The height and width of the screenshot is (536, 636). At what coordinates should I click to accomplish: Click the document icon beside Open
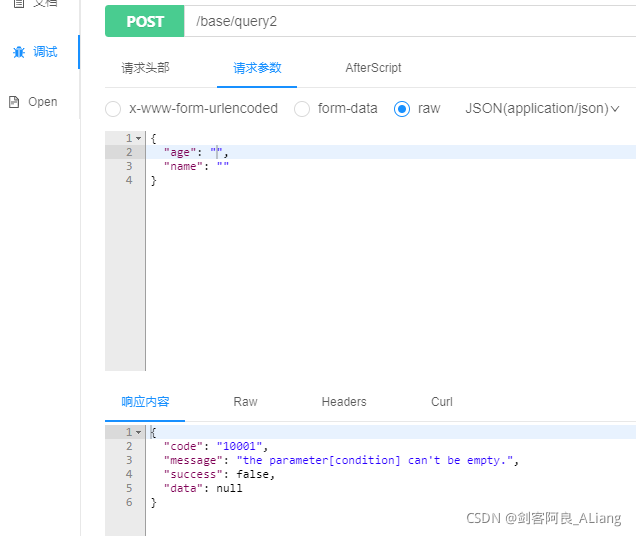[x=14, y=102]
